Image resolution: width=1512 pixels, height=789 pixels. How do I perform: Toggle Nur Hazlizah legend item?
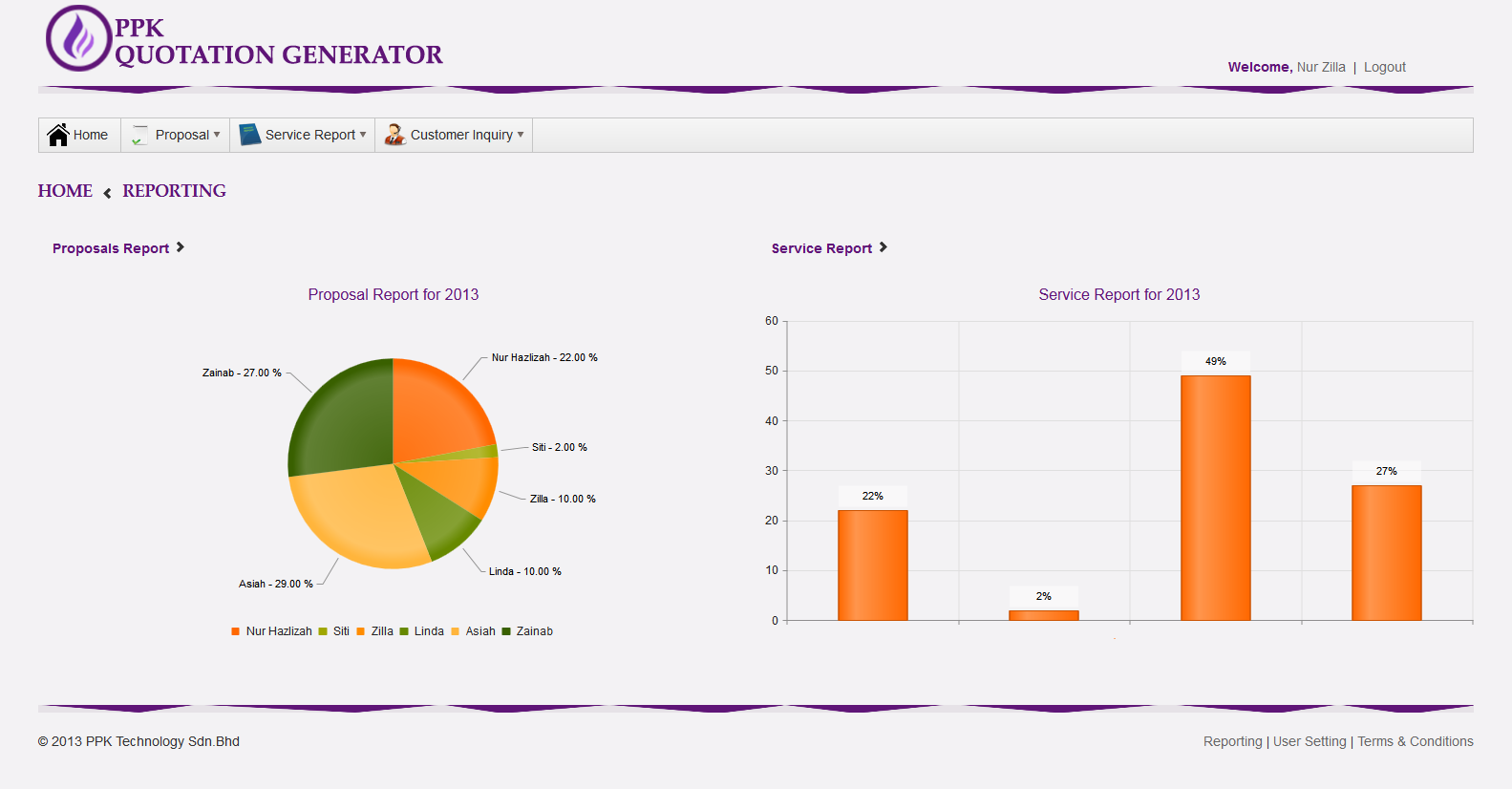271,631
